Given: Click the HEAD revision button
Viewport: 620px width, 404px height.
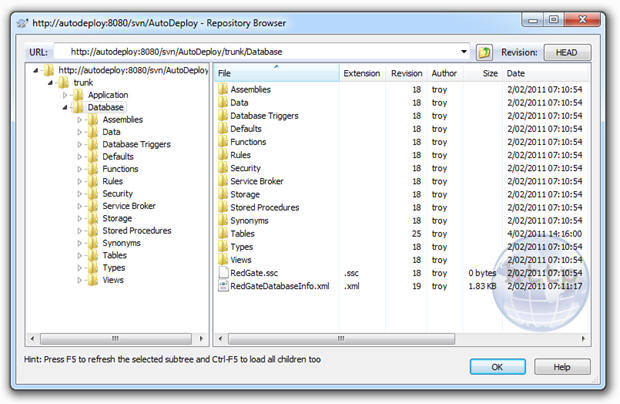Looking at the screenshot, I should tap(567, 52).
